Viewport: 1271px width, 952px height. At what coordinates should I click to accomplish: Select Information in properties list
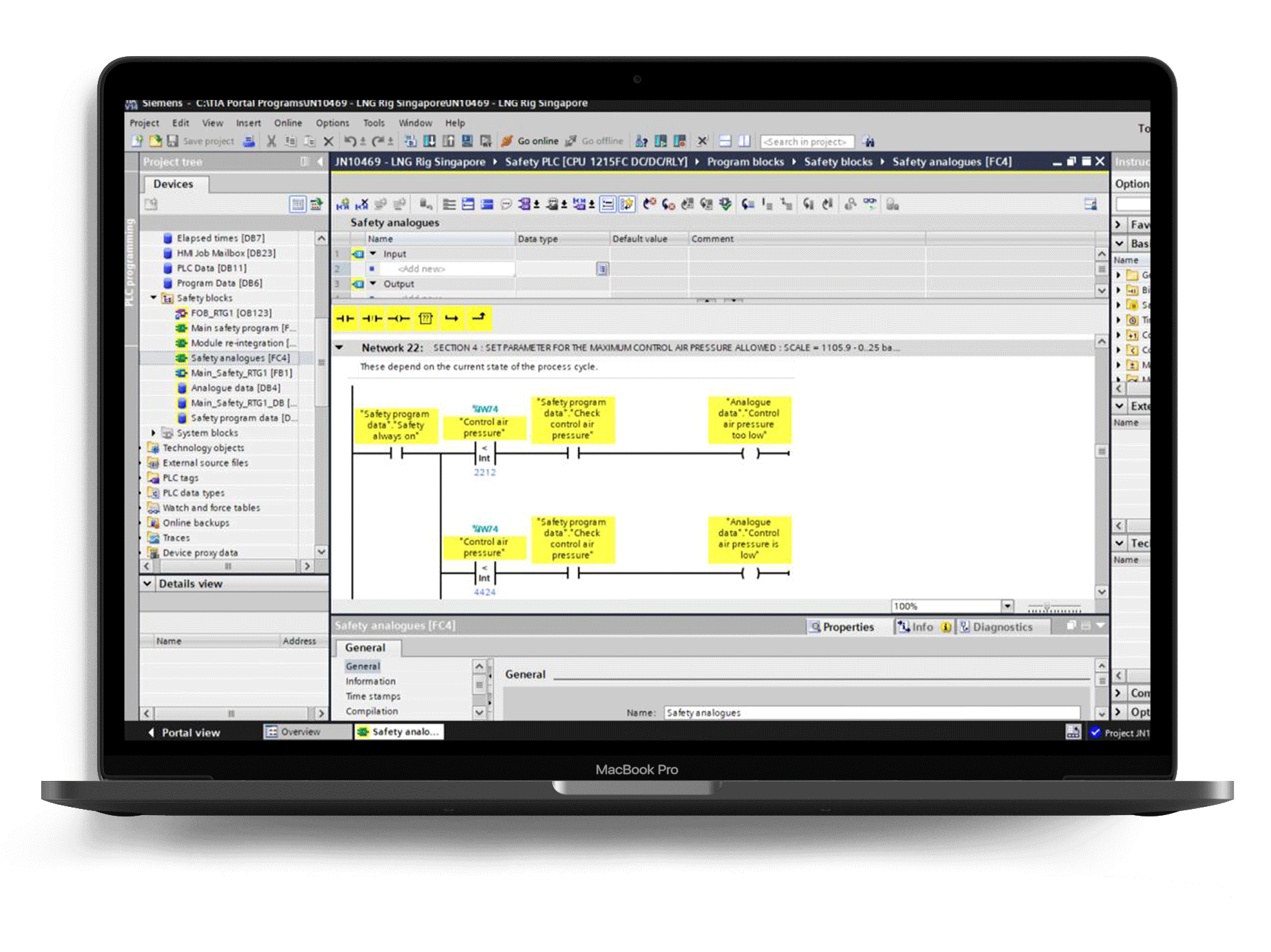click(x=370, y=682)
